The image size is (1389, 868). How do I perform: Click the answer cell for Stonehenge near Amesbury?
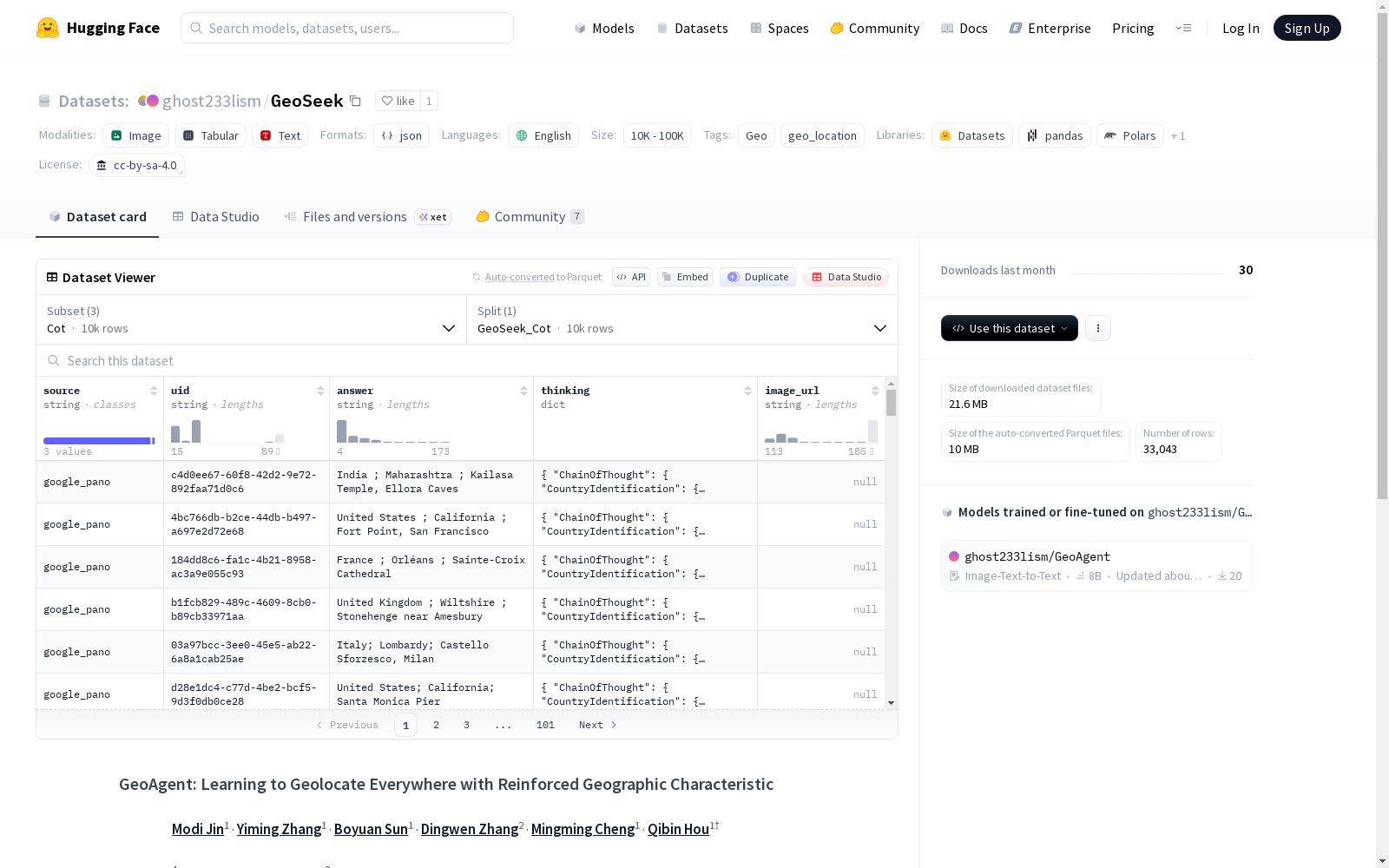[431, 609]
